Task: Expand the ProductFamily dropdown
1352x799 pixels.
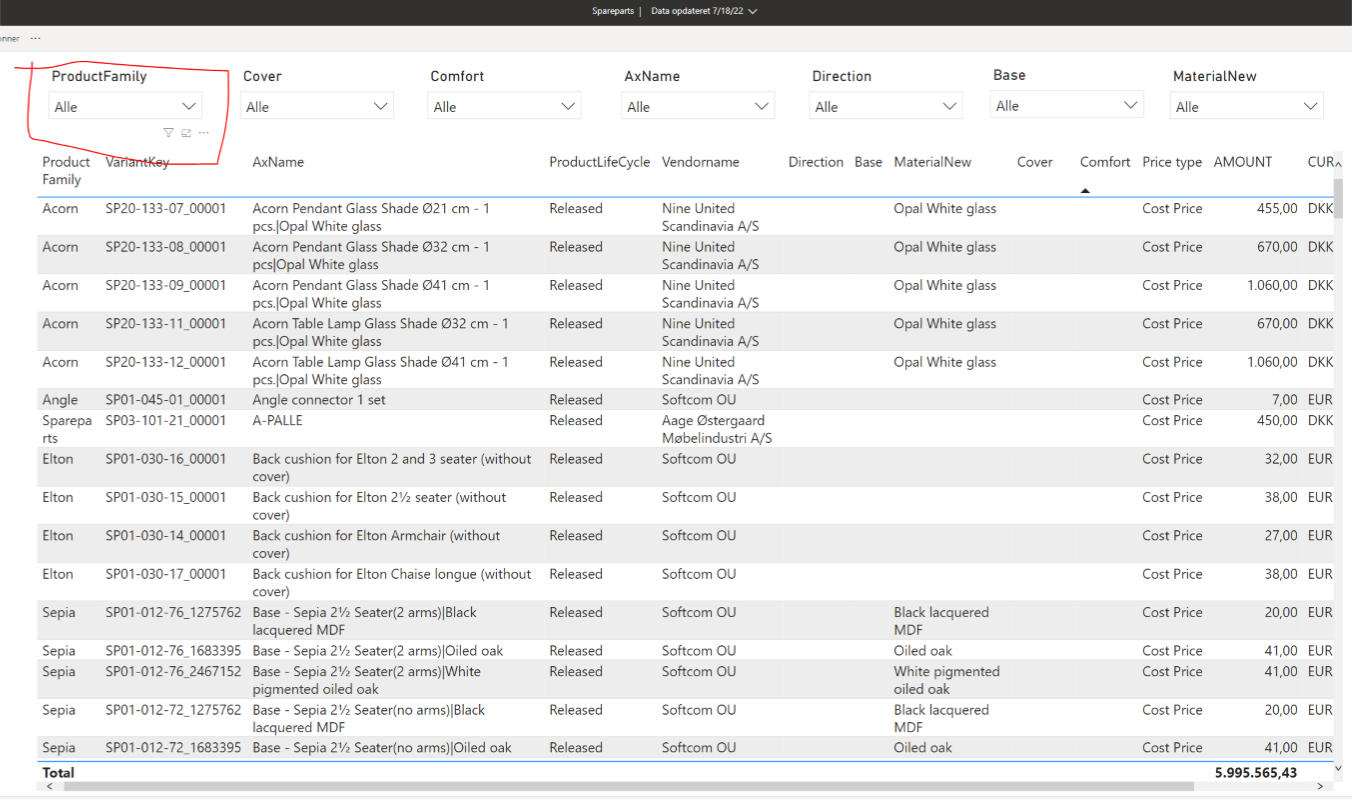Action: tap(189, 106)
